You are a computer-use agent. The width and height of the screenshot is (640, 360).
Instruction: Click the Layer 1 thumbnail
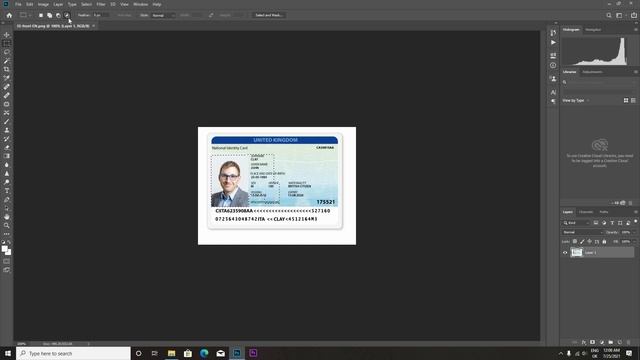[x=576, y=253]
